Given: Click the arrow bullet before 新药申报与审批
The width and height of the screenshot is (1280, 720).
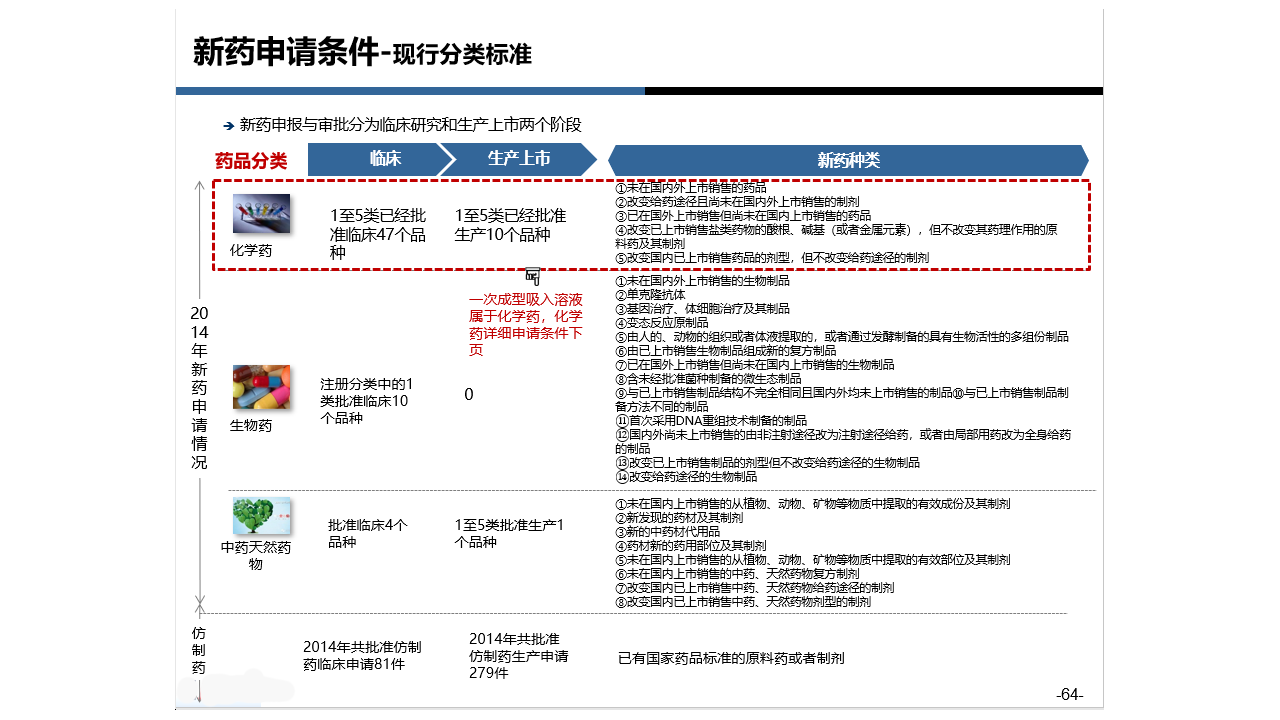Looking at the screenshot, I should point(228,126).
